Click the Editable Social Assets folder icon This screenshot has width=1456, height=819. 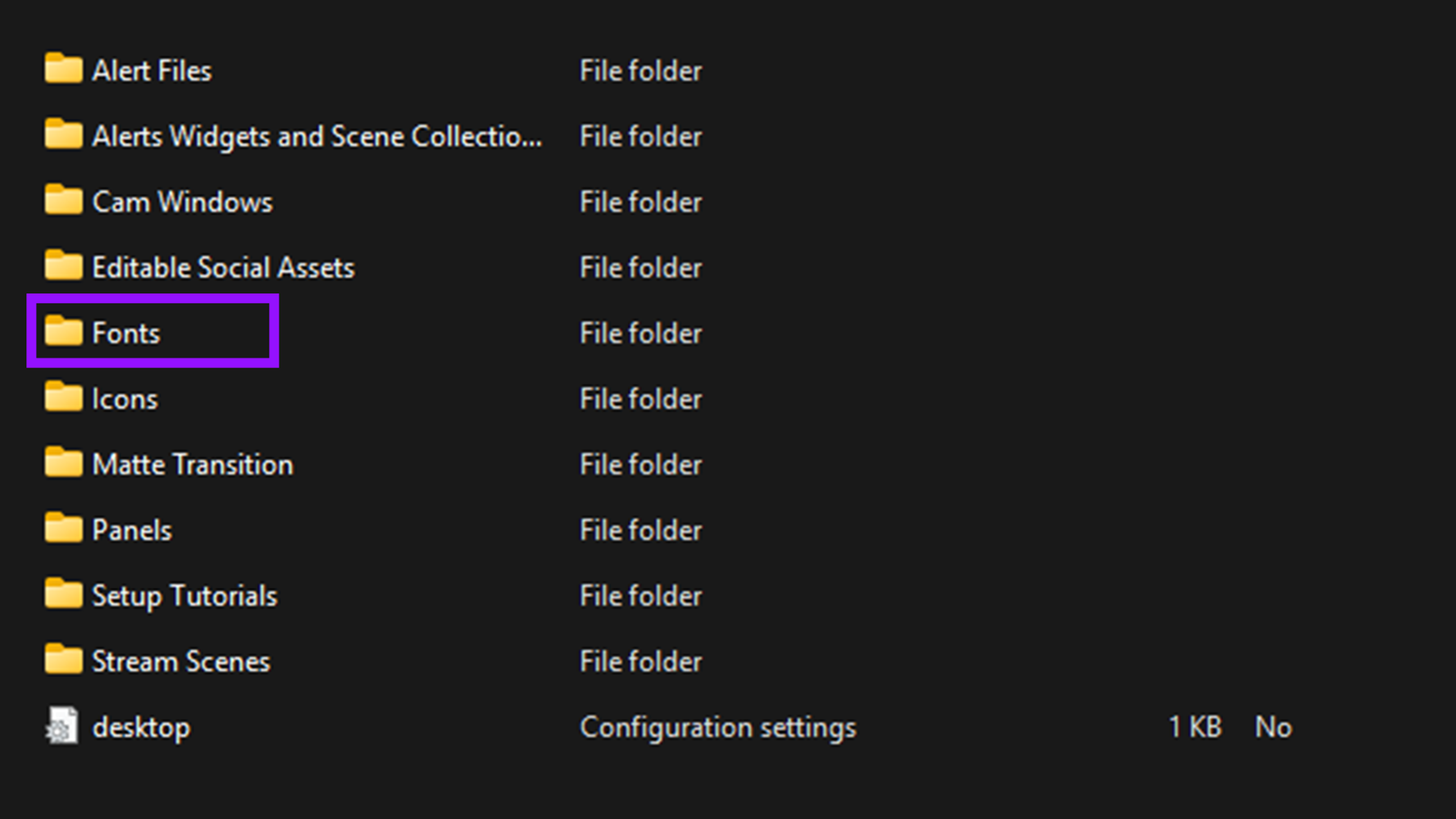[62, 267]
